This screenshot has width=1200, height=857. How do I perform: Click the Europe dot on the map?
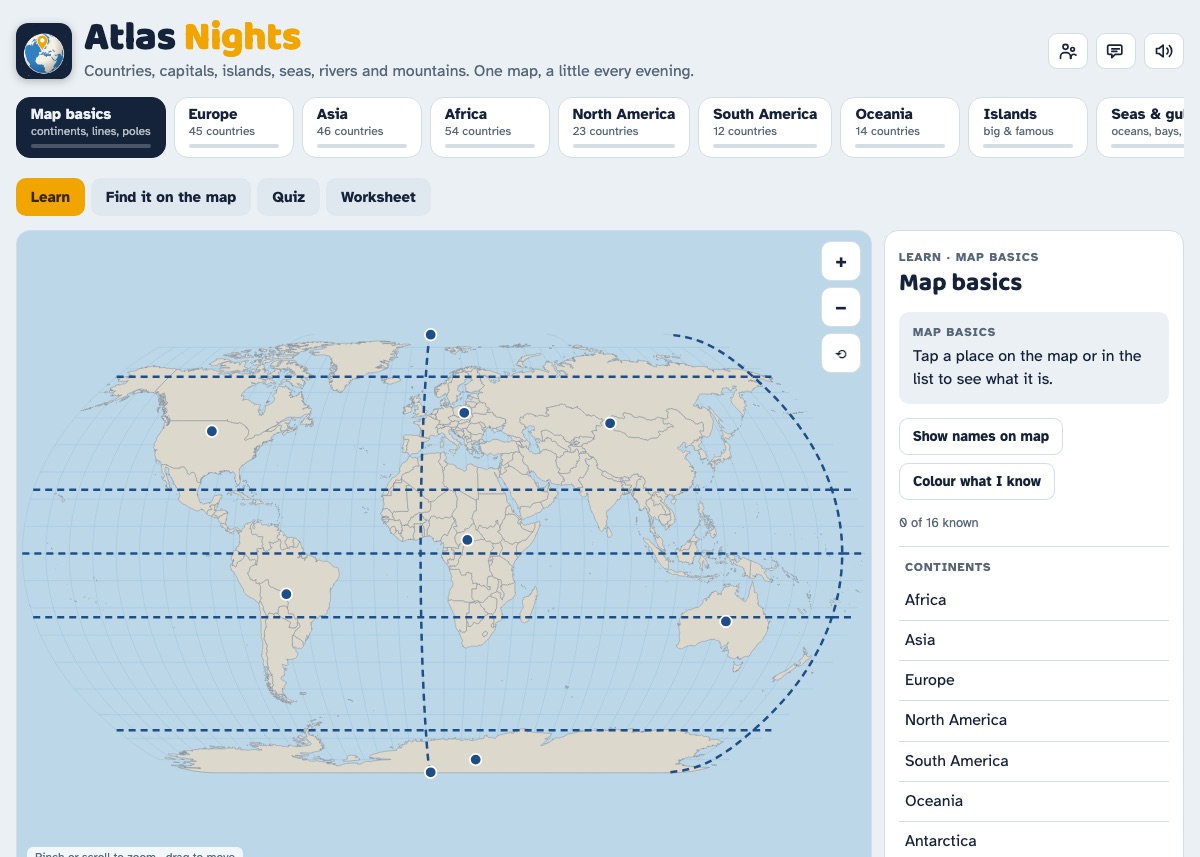pos(464,412)
